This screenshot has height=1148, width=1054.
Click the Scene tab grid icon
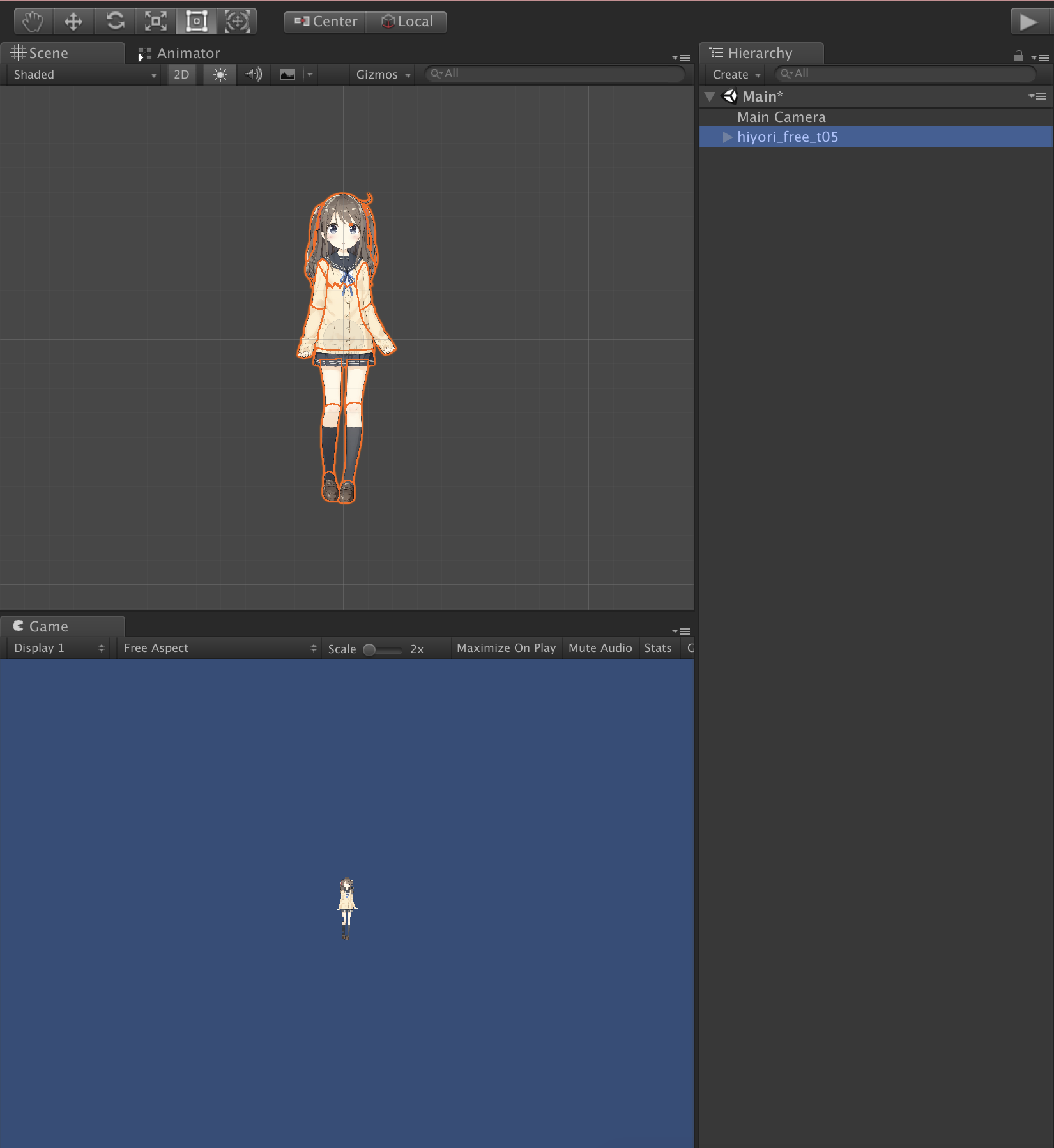click(x=19, y=52)
